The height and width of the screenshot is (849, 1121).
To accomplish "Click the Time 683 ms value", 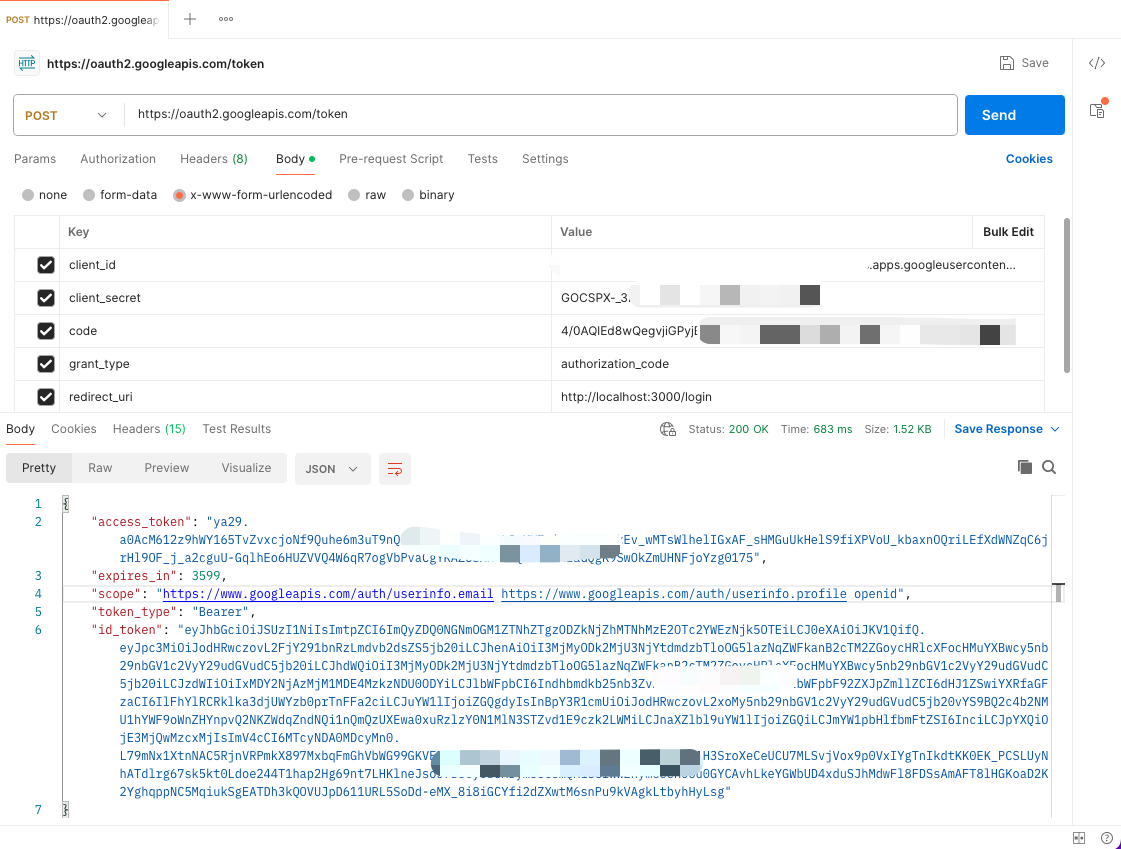I will pyautogui.click(x=833, y=429).
